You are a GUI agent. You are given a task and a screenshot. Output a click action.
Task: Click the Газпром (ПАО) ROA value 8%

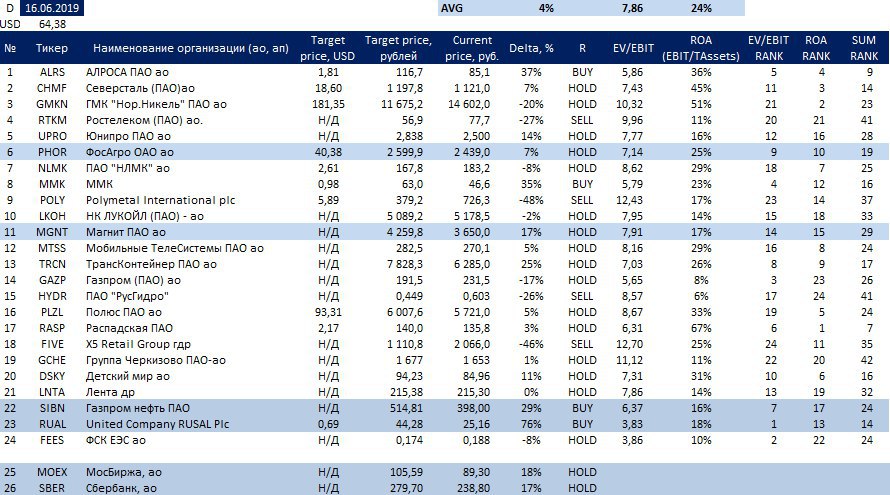701,280
